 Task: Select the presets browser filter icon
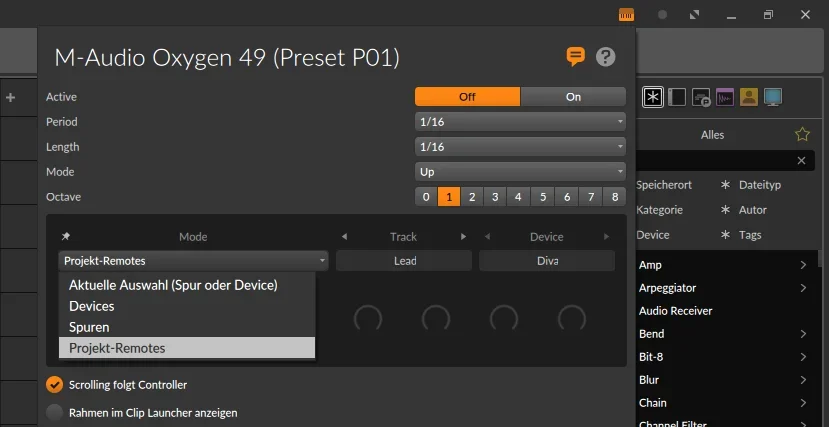tap(701, 97)
